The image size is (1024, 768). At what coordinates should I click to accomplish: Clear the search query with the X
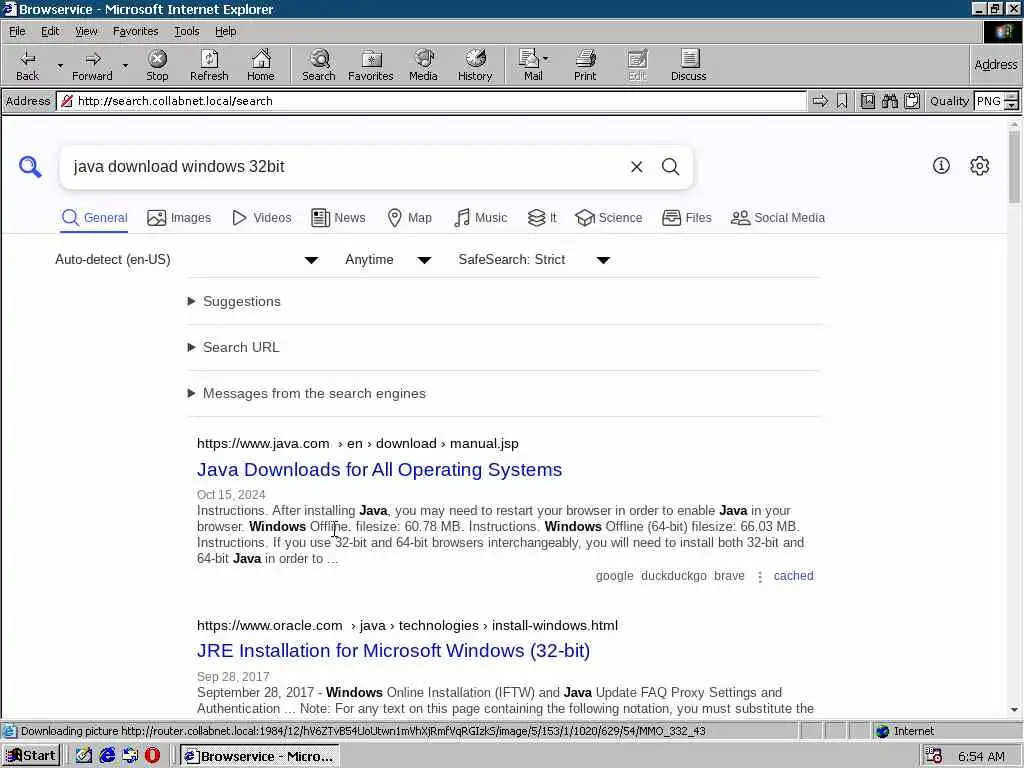[637, 167]
